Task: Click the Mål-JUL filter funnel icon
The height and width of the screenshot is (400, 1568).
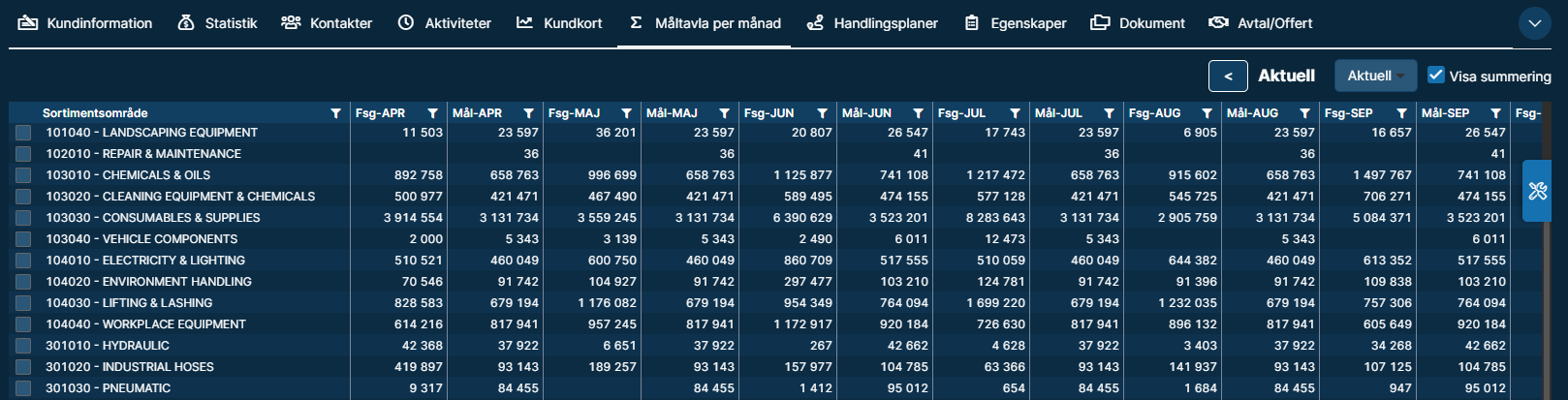Action: 1109,113
